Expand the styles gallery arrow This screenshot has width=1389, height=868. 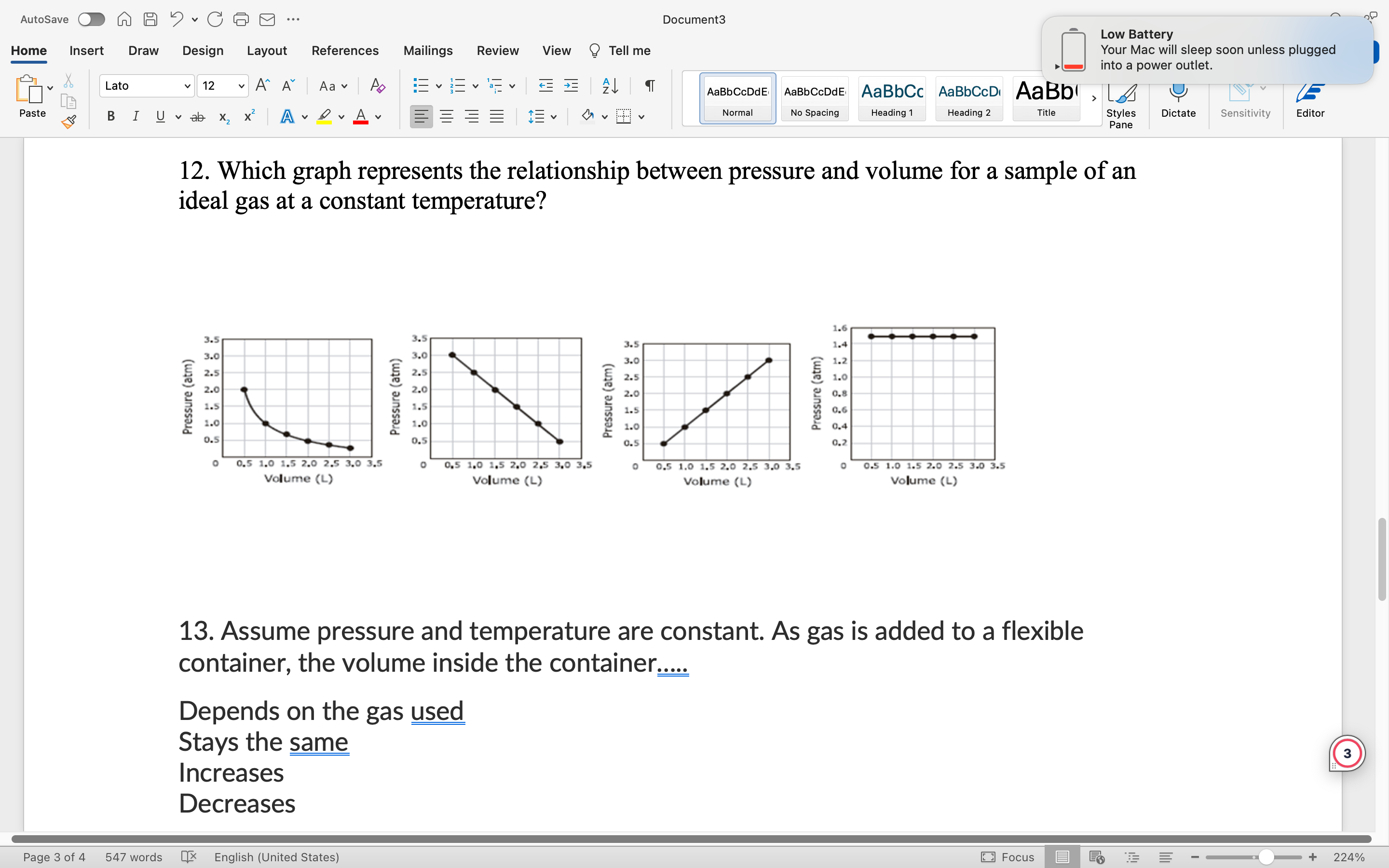[x=1093, y=98]
